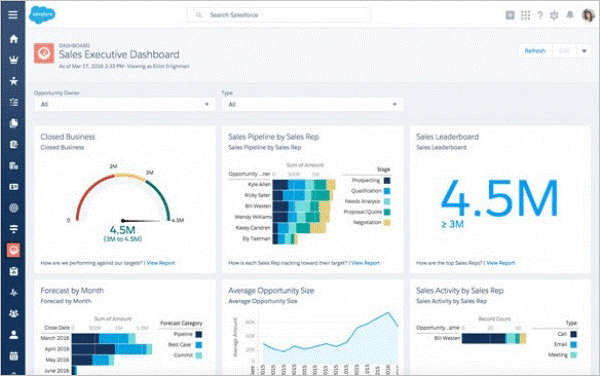Click the Email activity legend swatch
The image size is (600, 376).
(573, 344)
